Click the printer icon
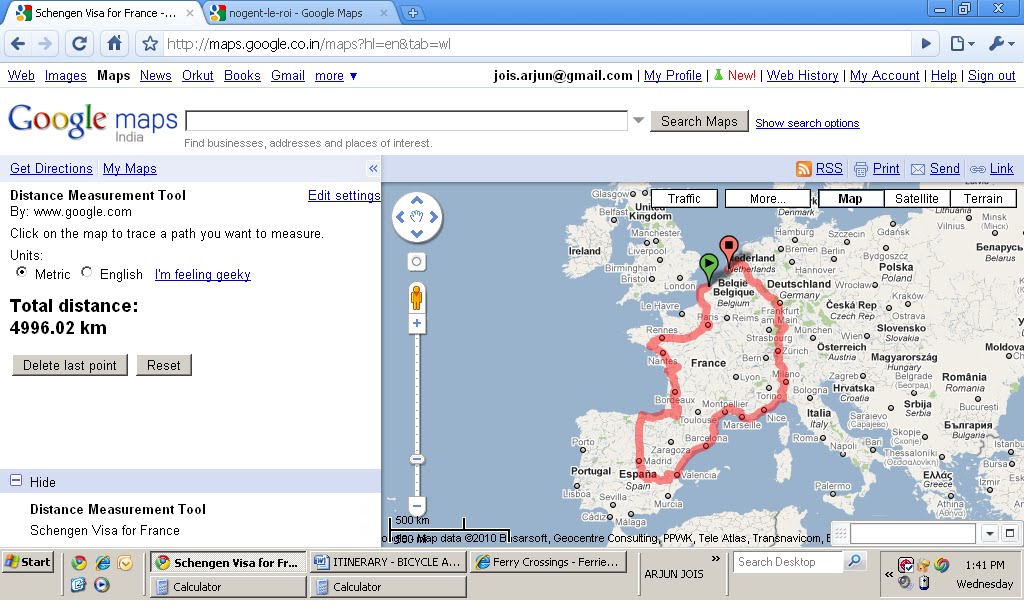This screenshot has width=1024, height=613. (x=861, y=169)
